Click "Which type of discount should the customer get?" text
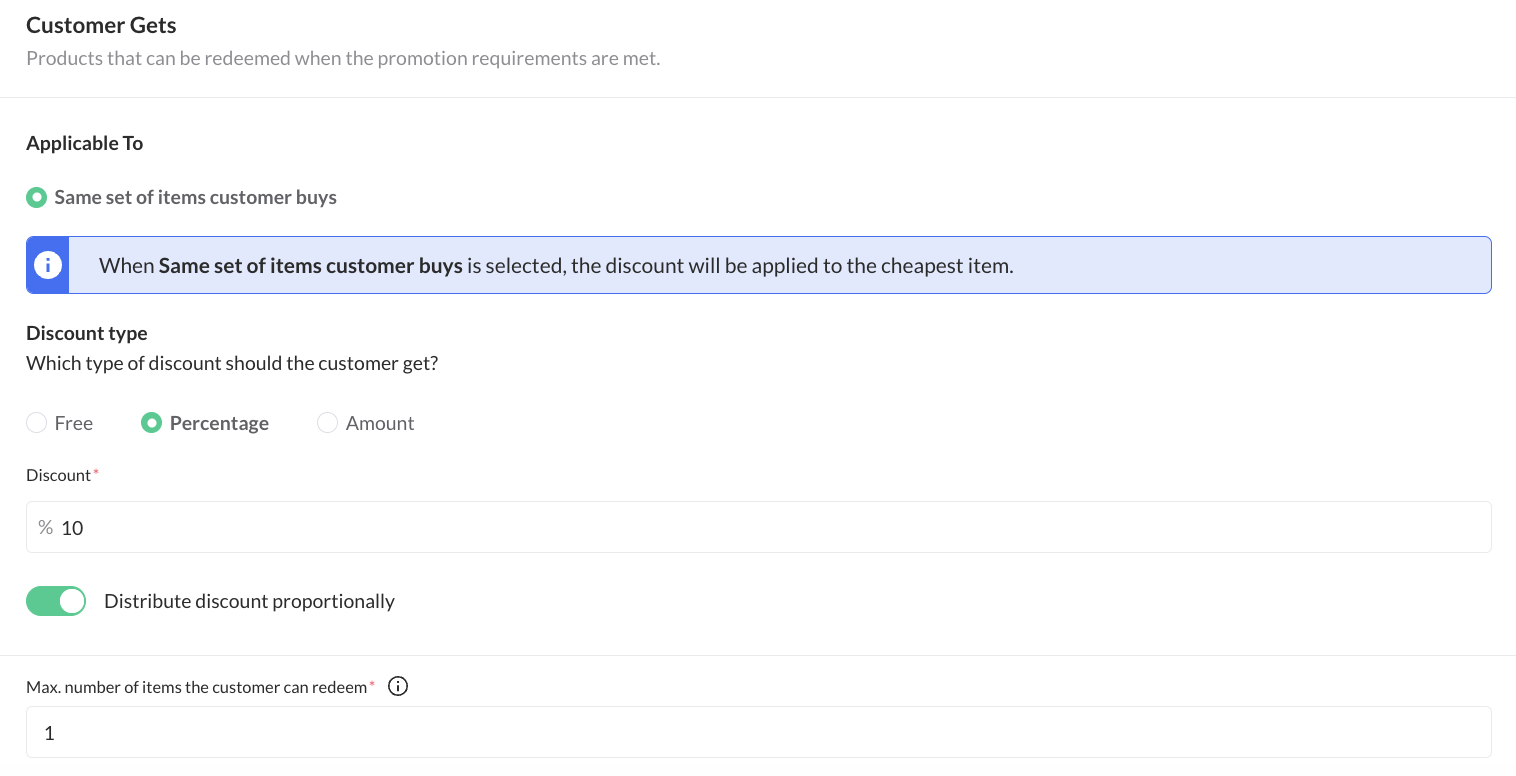 232,363
